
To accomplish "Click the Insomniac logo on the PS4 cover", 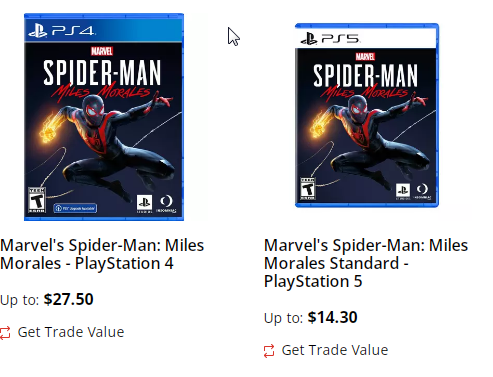I will click(x=166, y=204).
